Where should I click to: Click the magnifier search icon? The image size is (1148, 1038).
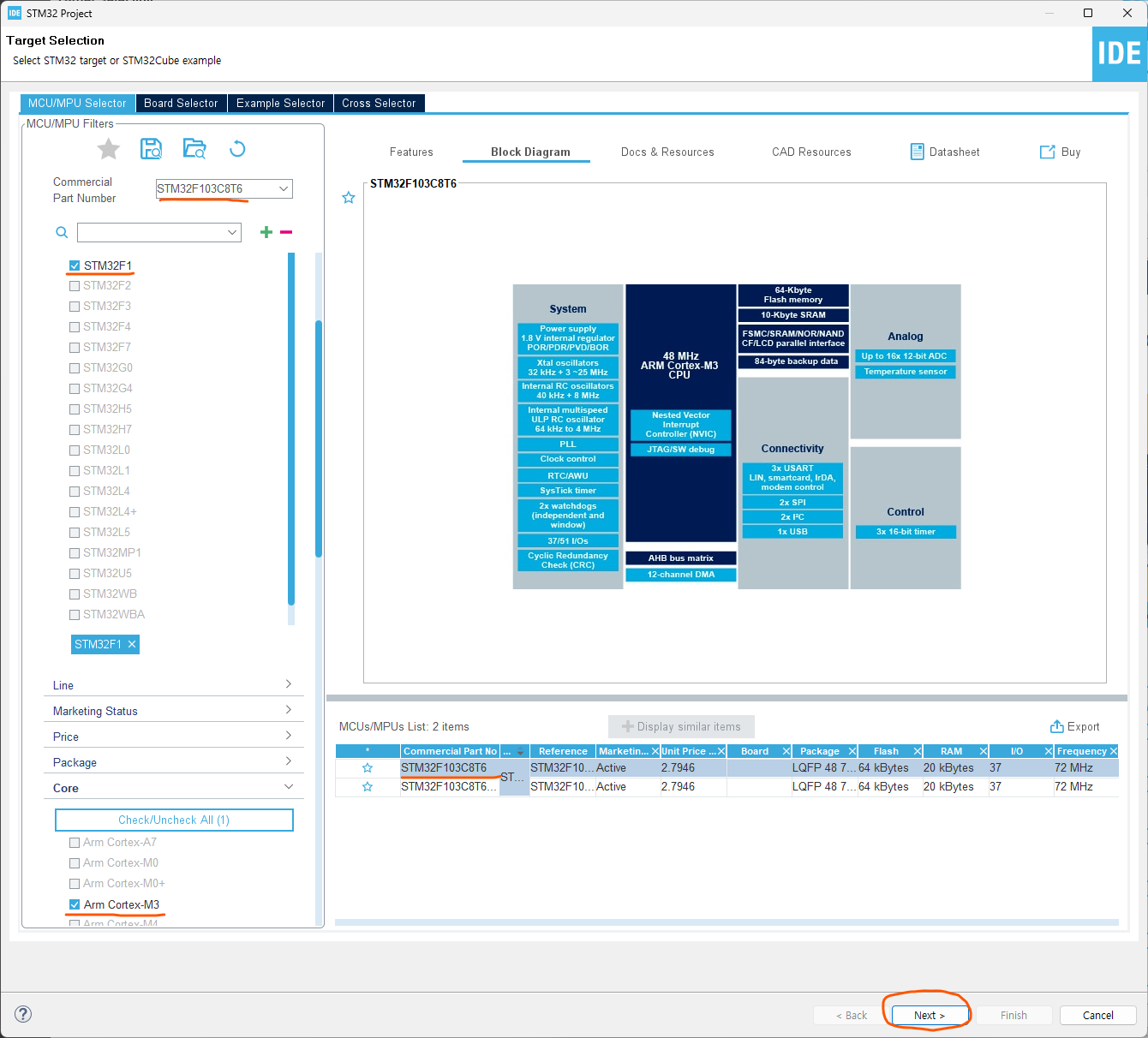pos(62,233)
